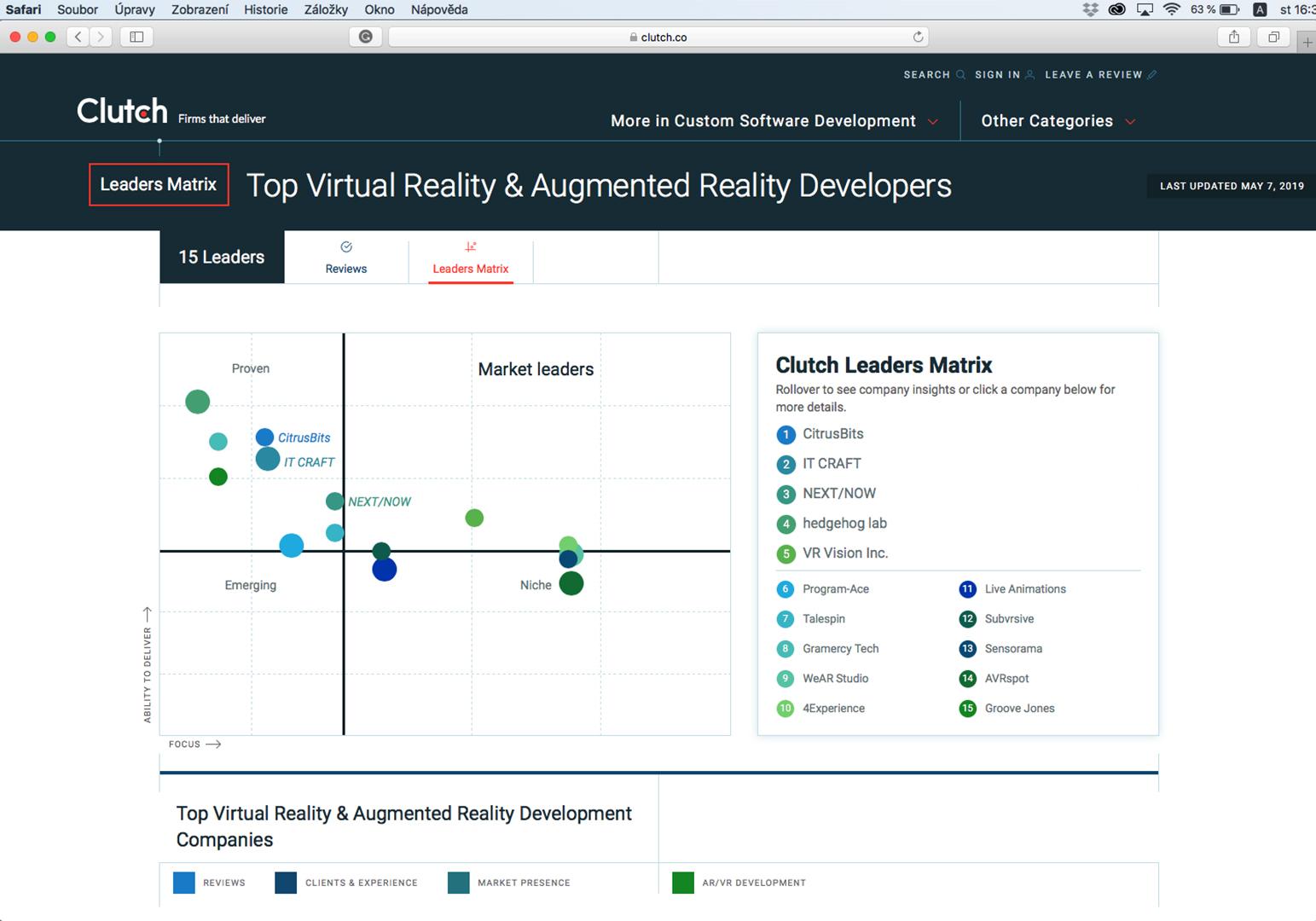Open the Dropbox menu bar icon

point(1090,9)
